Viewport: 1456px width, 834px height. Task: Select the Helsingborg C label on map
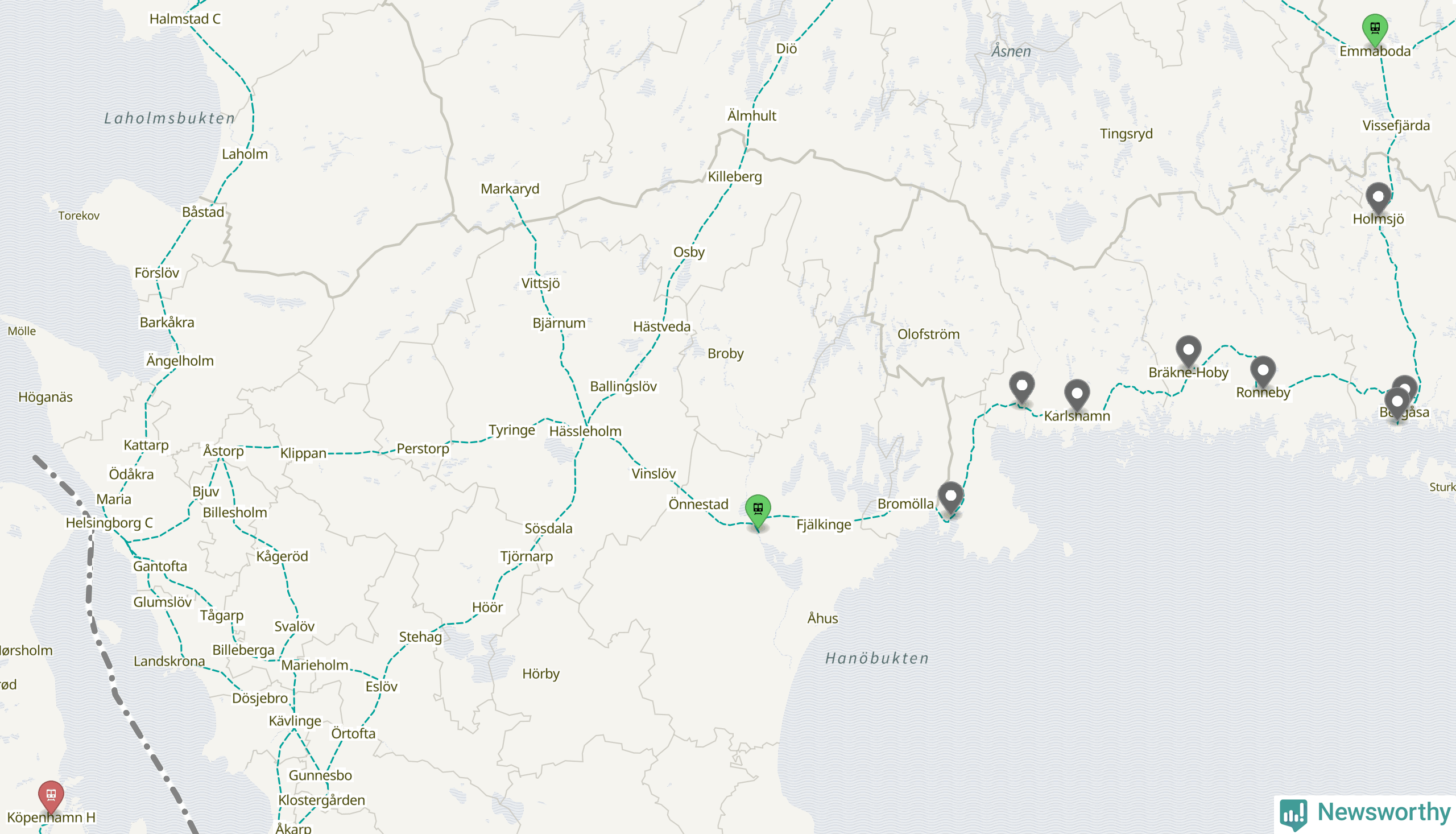[109, 523]
